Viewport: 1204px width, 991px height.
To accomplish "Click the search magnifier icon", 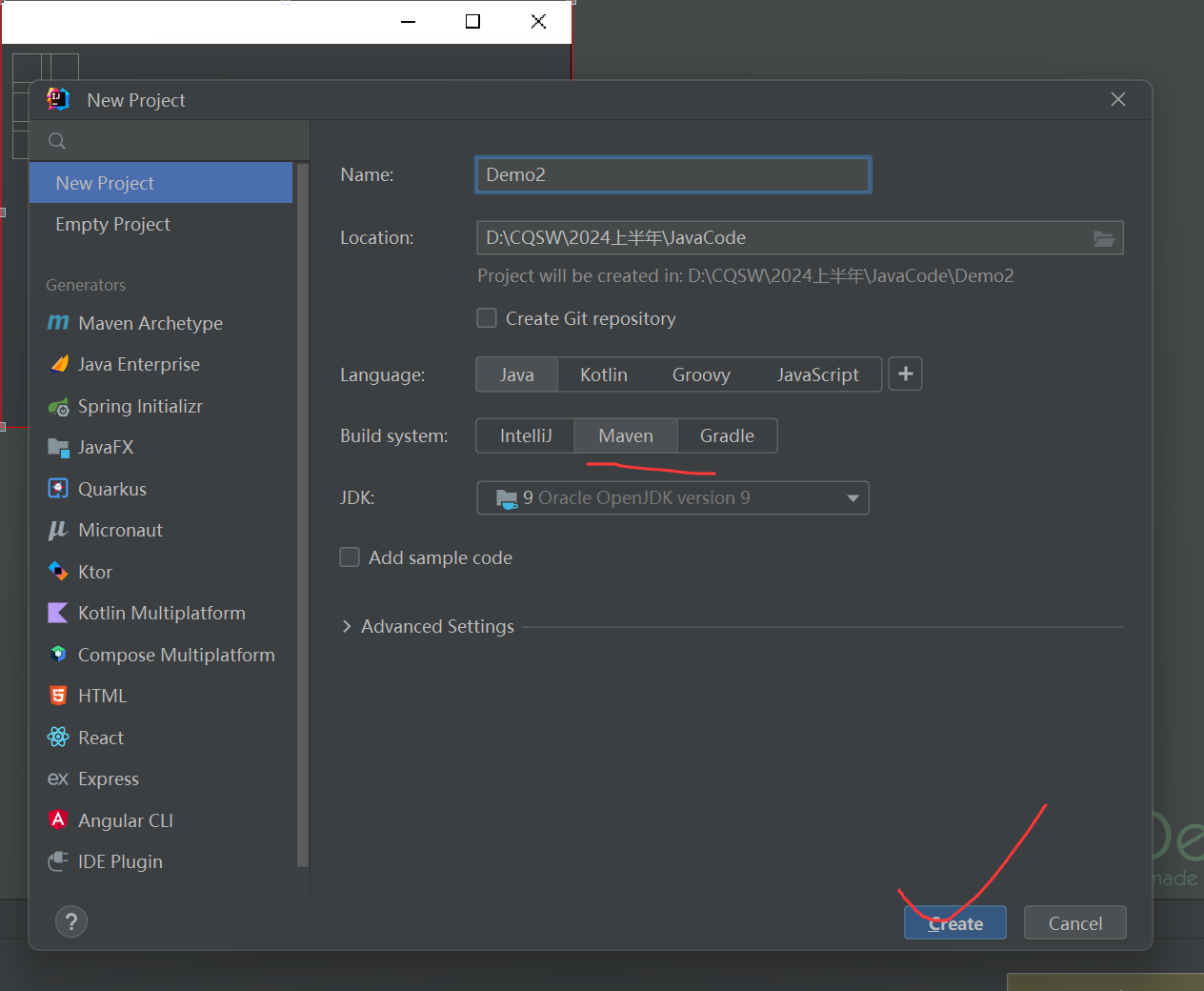I will point(57,141).
